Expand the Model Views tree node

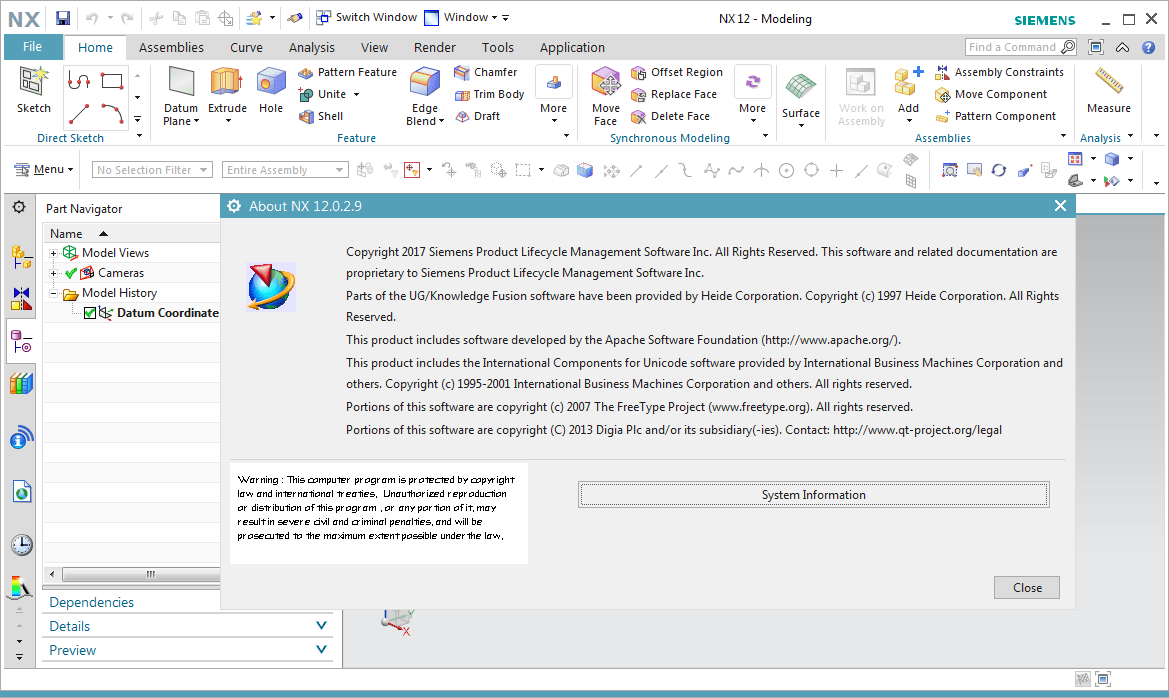[x=54, y=254]
